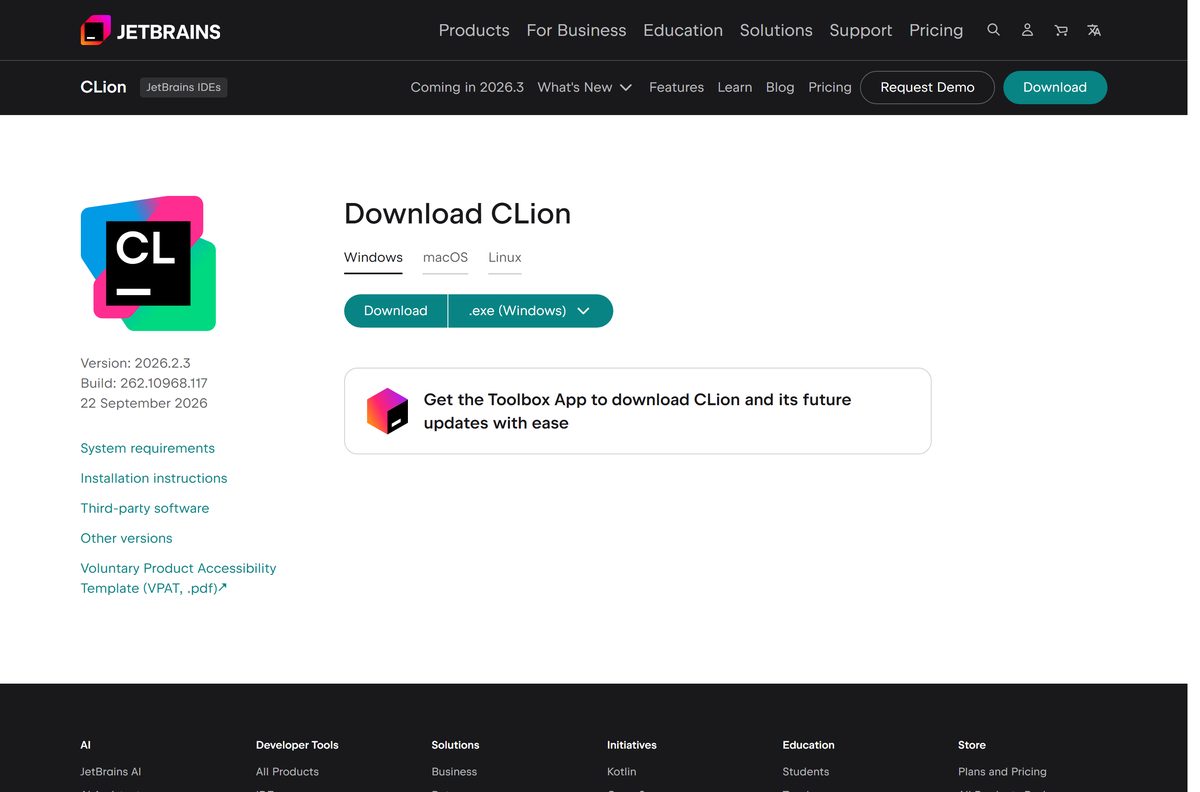1200x792 pixels.
Task: Switch to the macOS tab
Action: [x=445, y=258]
